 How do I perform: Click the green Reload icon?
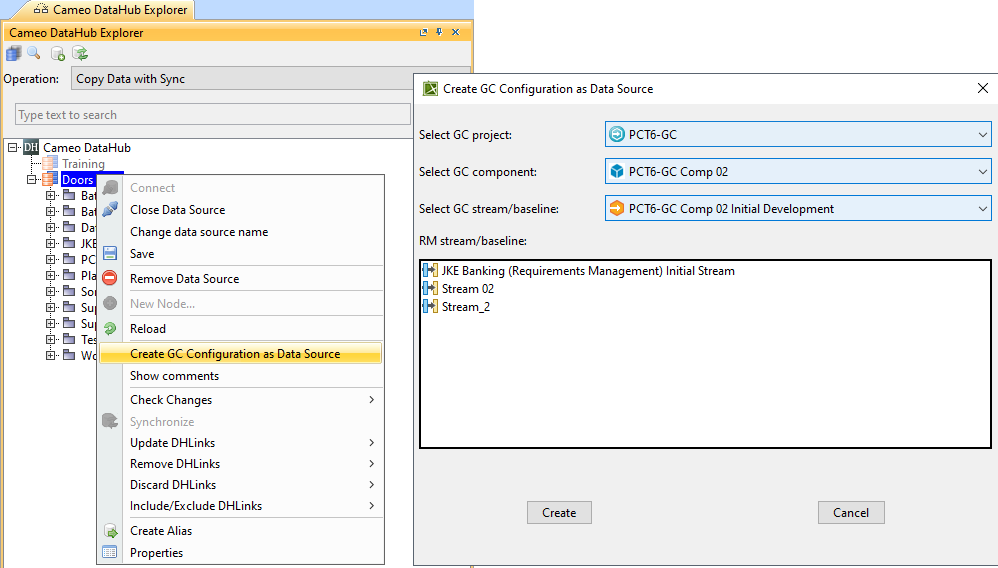[110, 329]
